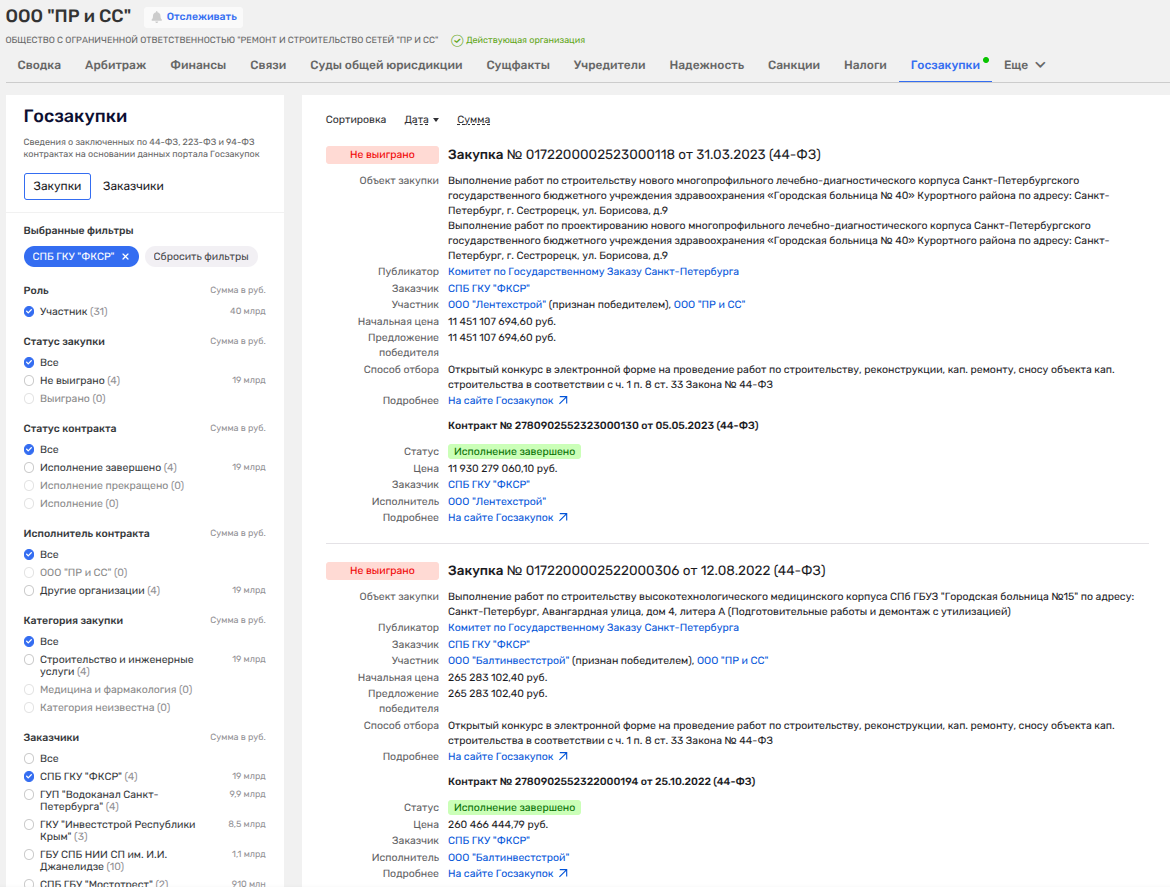Open the ООО "Лентехстрой" participant link

tap(497, 305)
